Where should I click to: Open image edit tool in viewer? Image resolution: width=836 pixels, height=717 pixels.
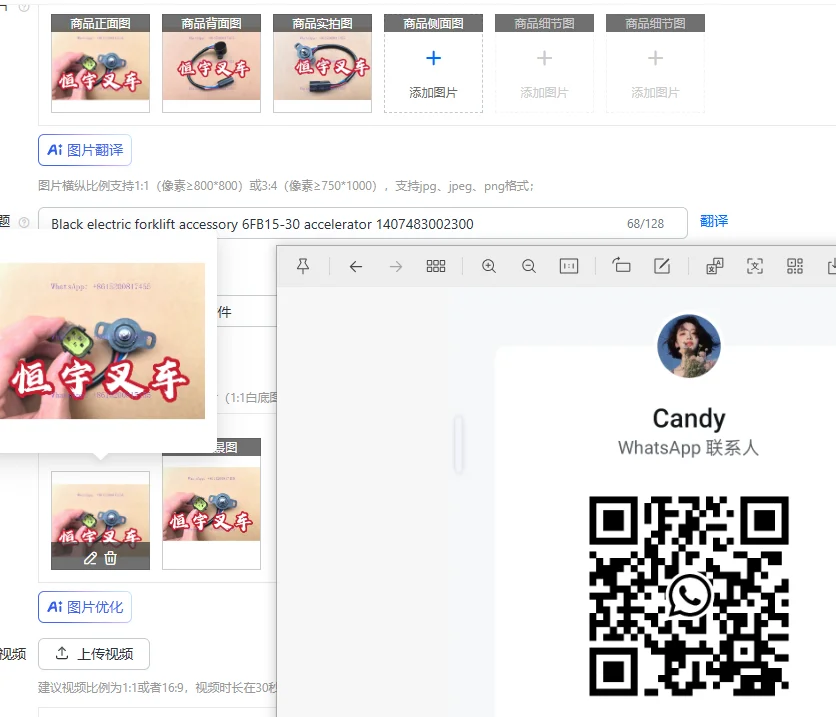pos(662,265)
